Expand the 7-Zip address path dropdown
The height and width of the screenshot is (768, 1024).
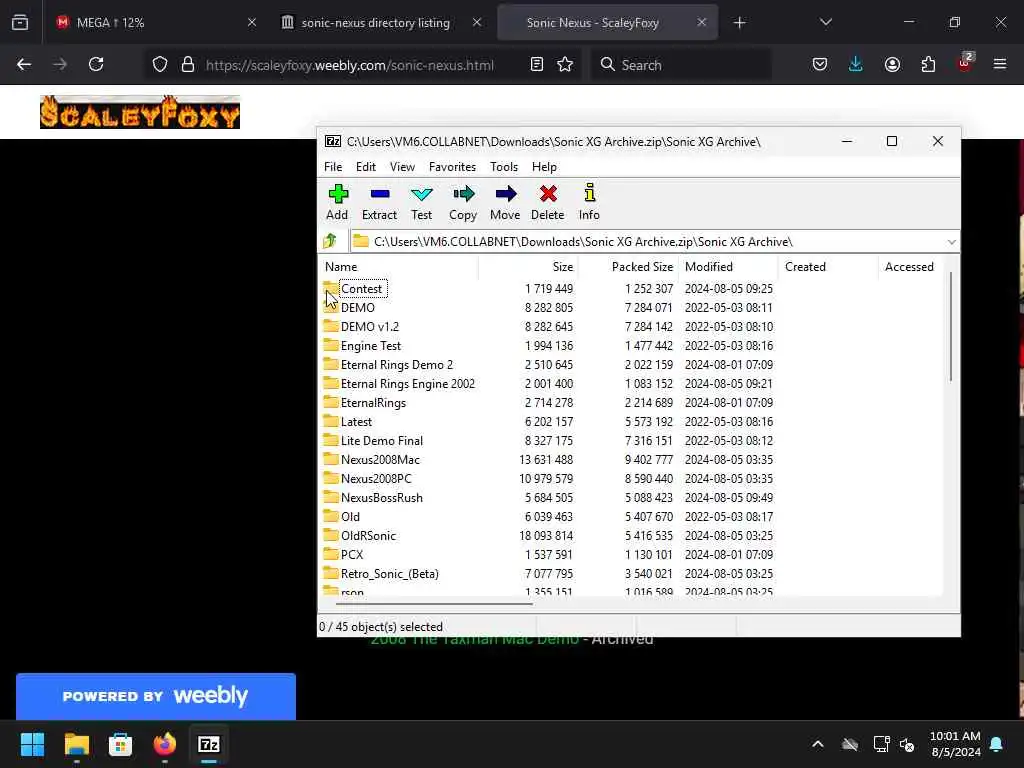pos(952,242)
